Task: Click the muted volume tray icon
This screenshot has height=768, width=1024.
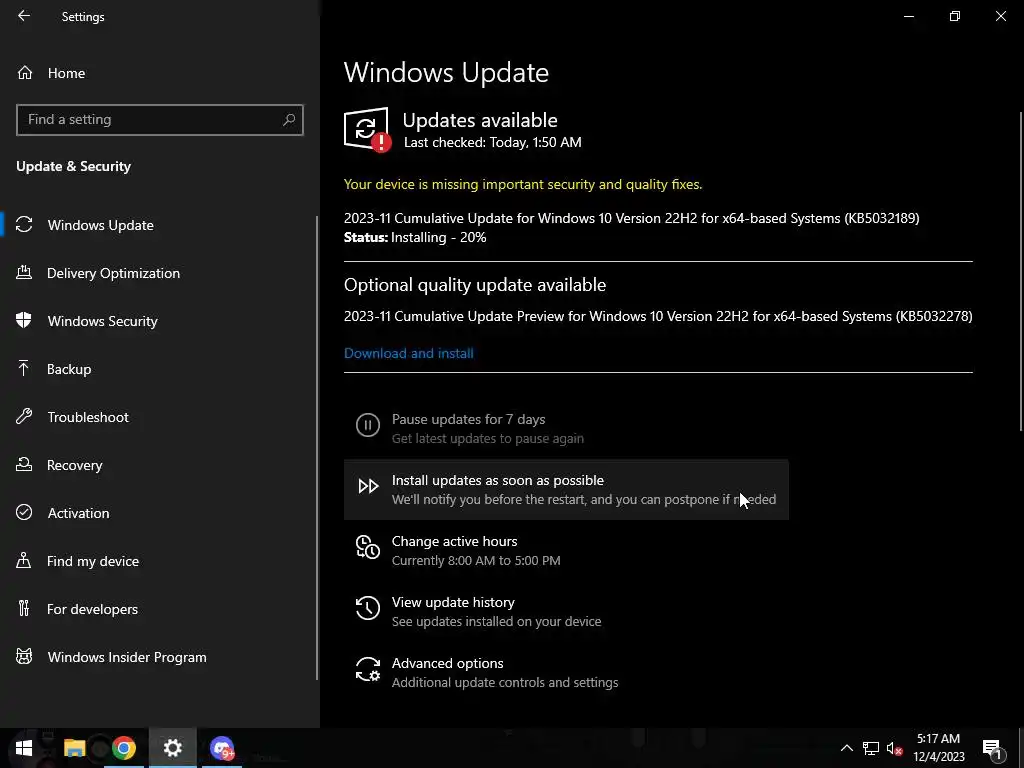Action: 894,748
